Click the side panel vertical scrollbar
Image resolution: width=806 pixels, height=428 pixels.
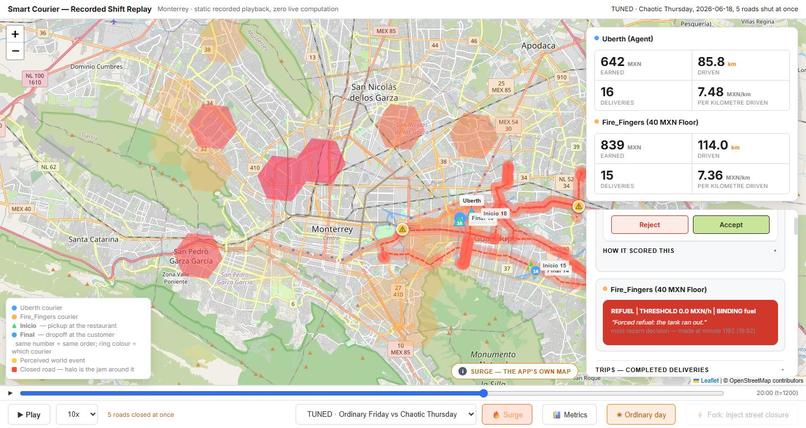coord(796,226)
